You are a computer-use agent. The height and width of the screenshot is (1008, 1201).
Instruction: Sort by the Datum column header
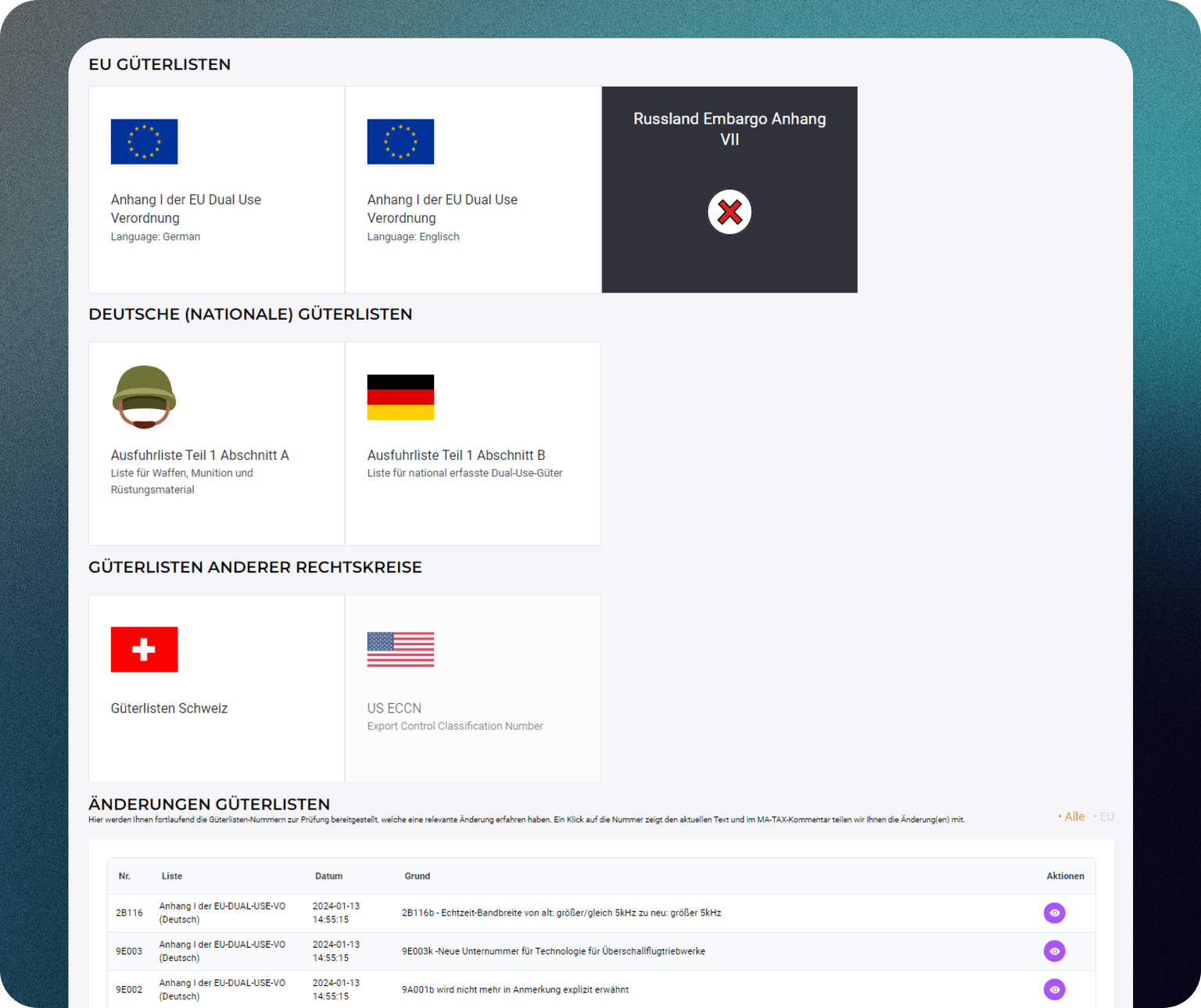click(x=328, y=876)
